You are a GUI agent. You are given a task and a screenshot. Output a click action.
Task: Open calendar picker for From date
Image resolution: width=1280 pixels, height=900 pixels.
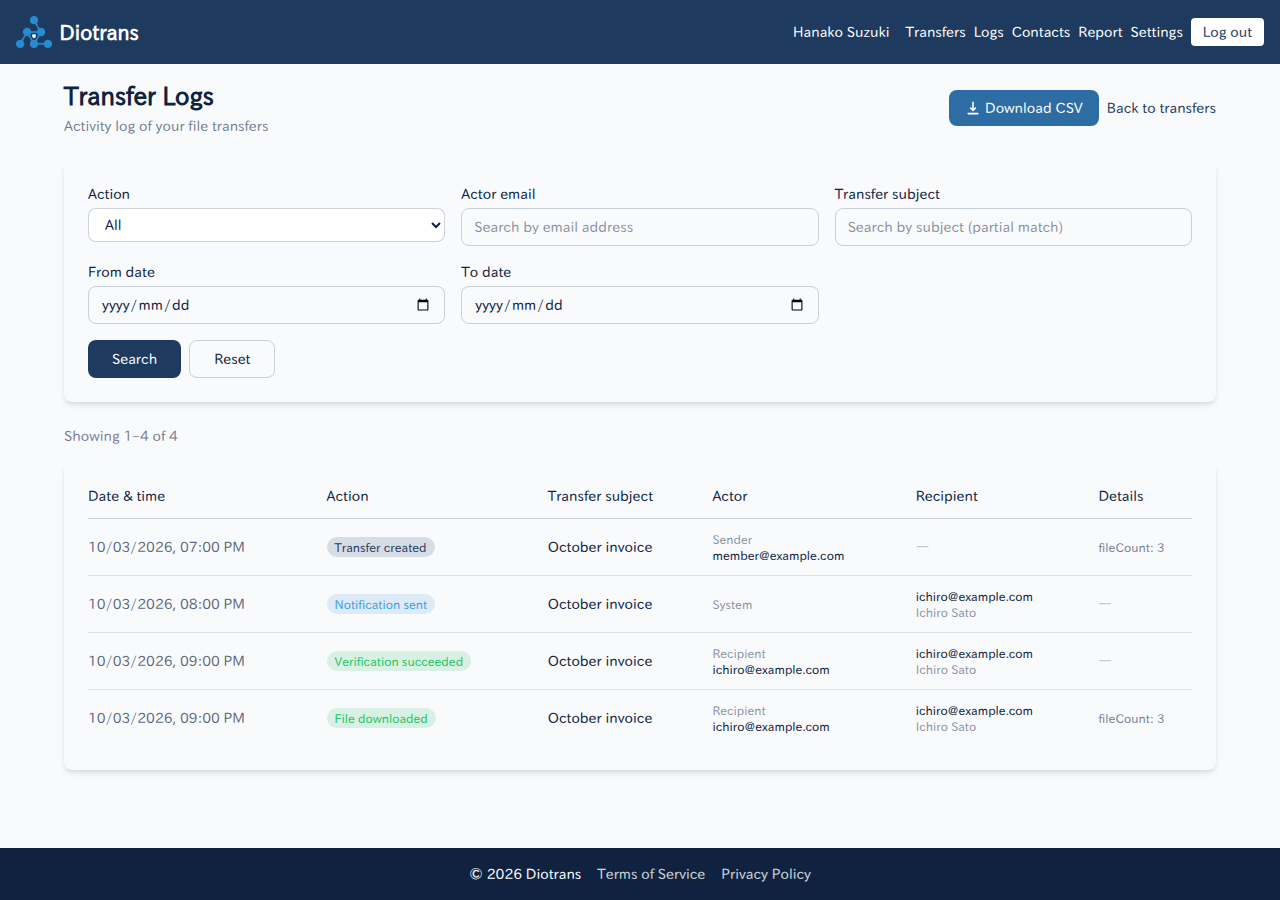coord(423,305)
